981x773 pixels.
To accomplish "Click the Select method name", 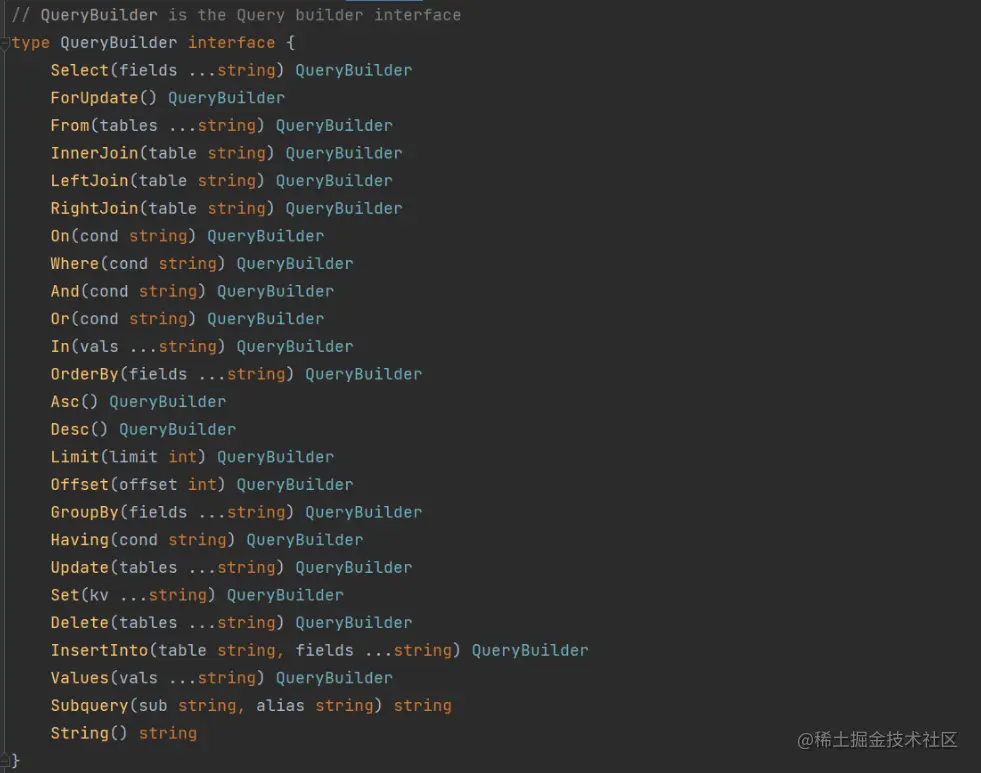I will (x=79, y=70).
